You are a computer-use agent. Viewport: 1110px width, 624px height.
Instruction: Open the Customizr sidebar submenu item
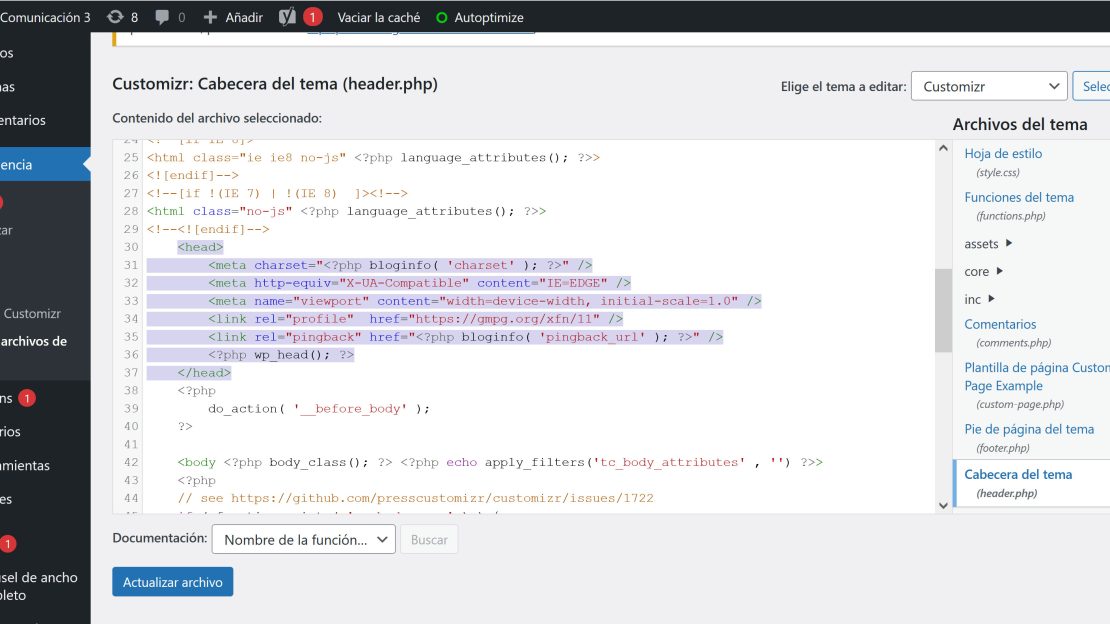pyautogui.click(x=32, y=314)
